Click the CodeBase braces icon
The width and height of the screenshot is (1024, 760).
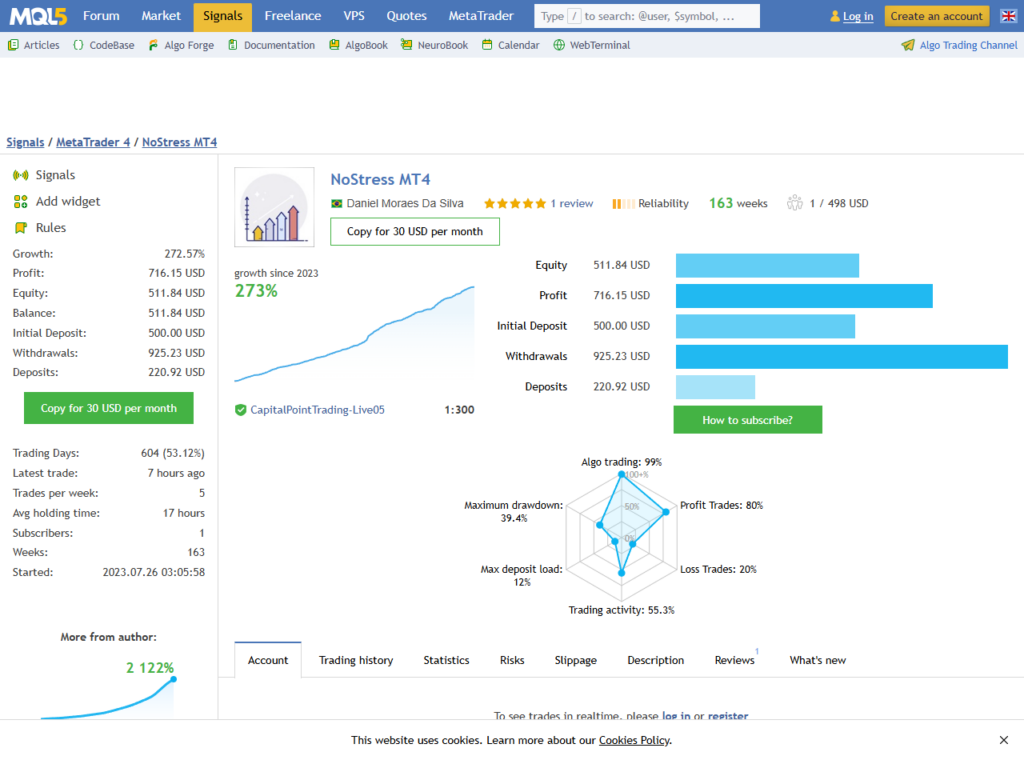click(78, 45)
